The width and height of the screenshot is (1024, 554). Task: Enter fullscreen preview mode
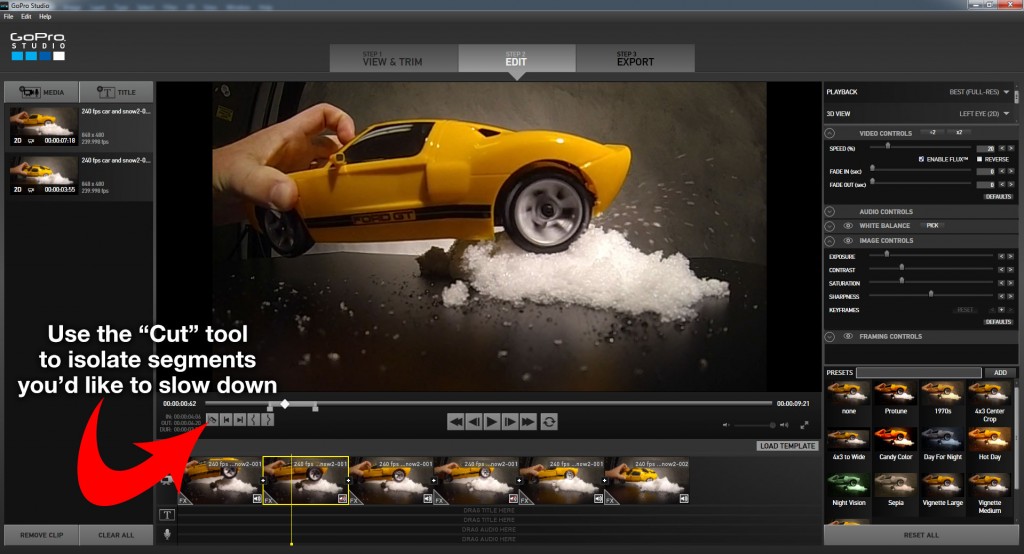point(803,424)
